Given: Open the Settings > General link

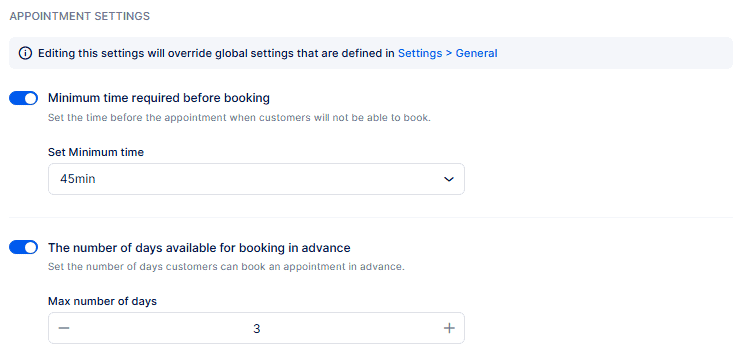Looking at the screenshot, I should click(447, 53).
